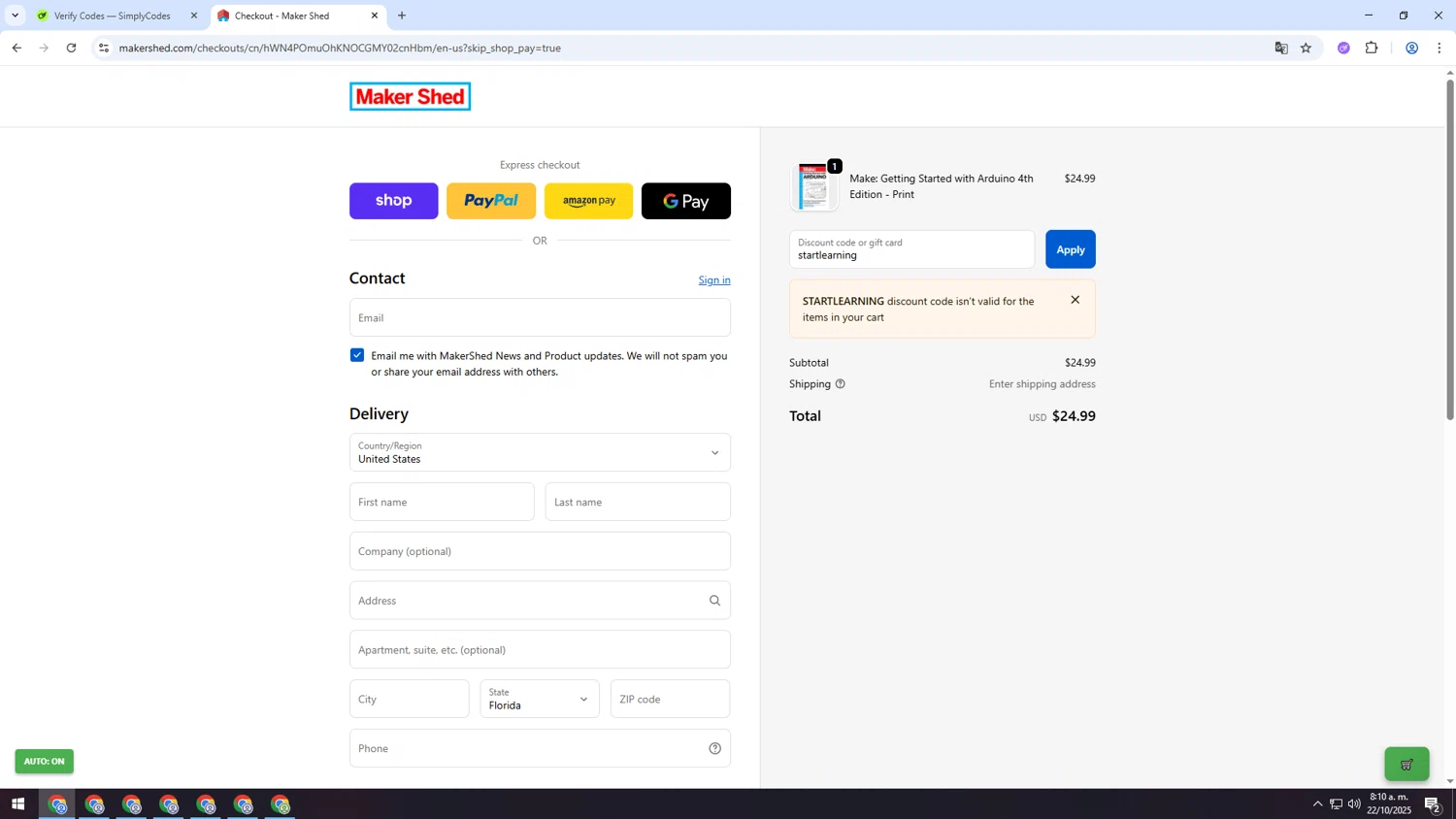
Task: Go back to previous page
Action: click(17, 48)
